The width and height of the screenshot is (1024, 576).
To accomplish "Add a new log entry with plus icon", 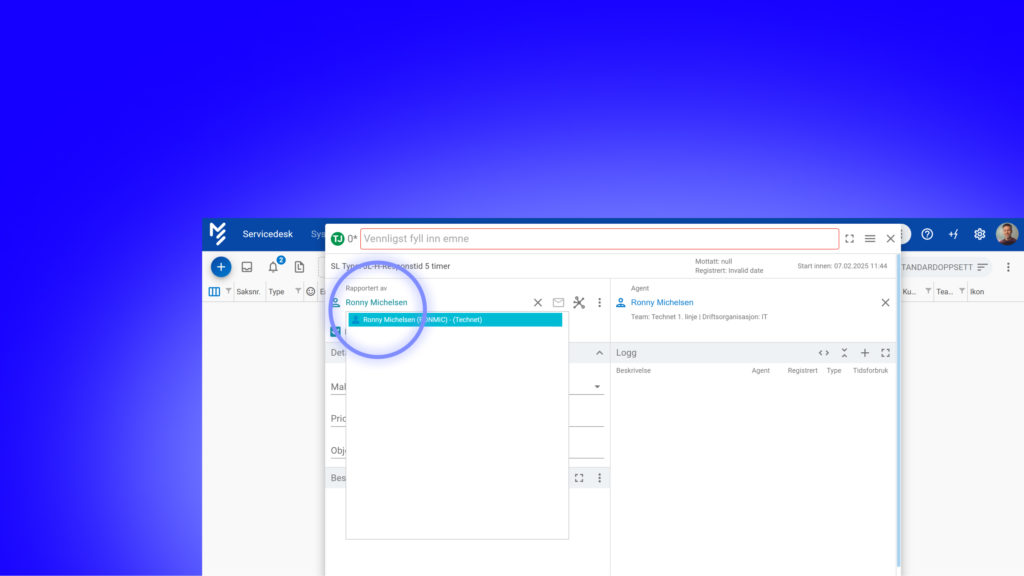I will tap(865, 353).
